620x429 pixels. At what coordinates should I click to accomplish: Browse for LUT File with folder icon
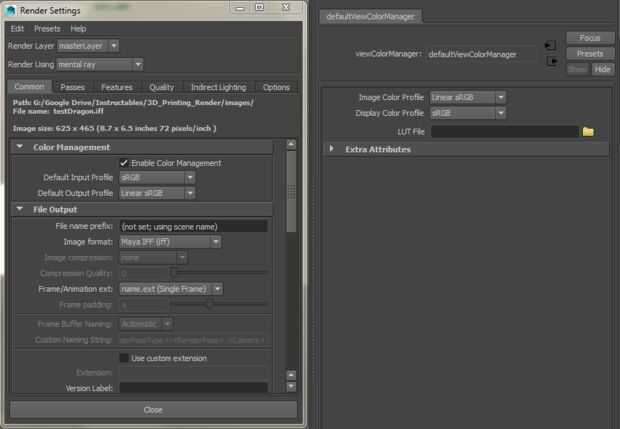pos(588,131)
